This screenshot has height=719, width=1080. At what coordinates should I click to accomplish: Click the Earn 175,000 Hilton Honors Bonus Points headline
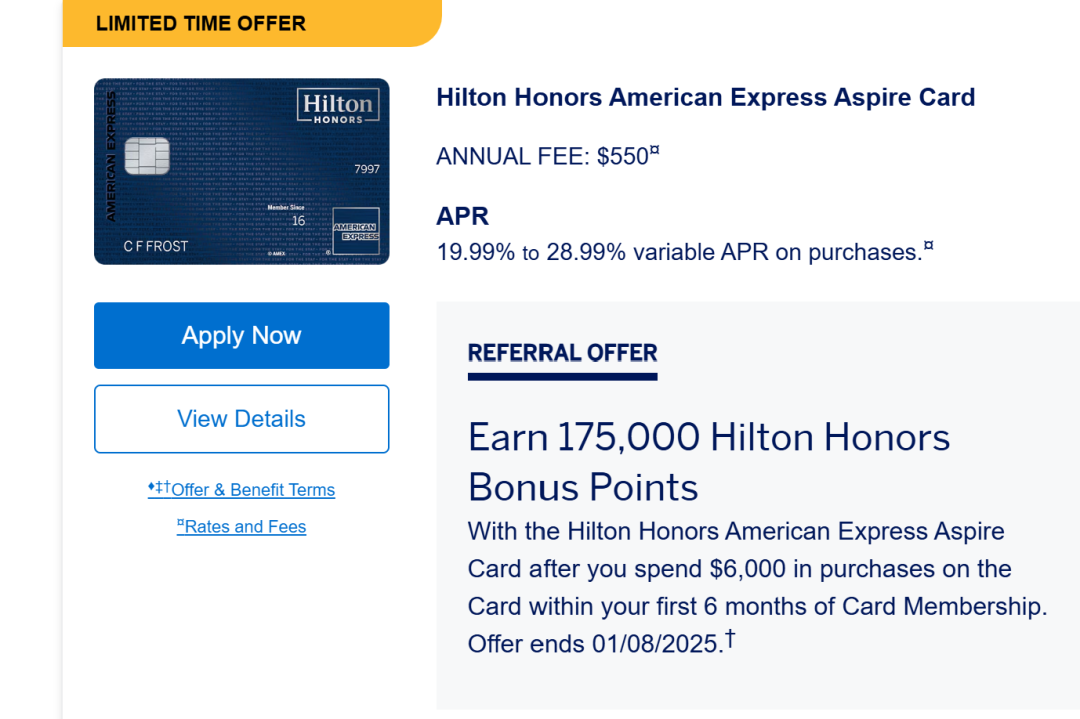coord(709,462)
